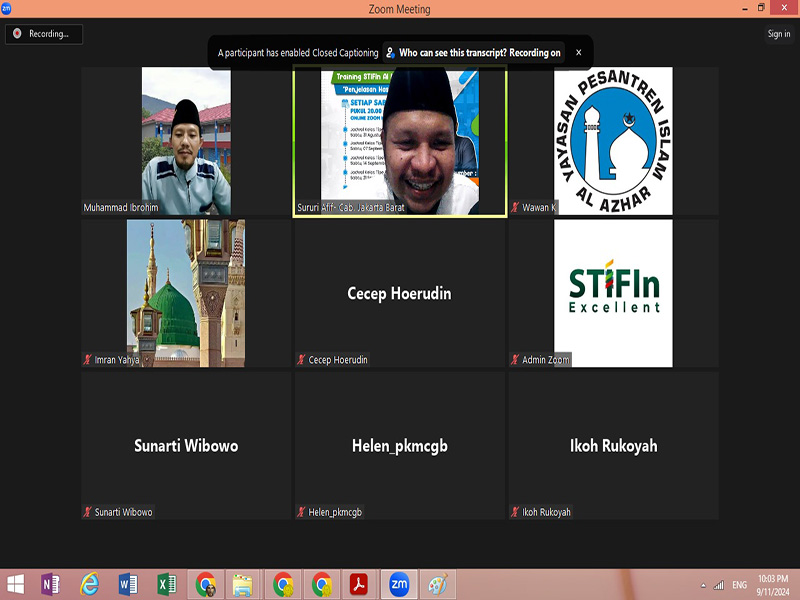Open Adobe Acrobat Reader from the taskbar
This screenshot has height=600, width=800.
[x=359, y=584]
